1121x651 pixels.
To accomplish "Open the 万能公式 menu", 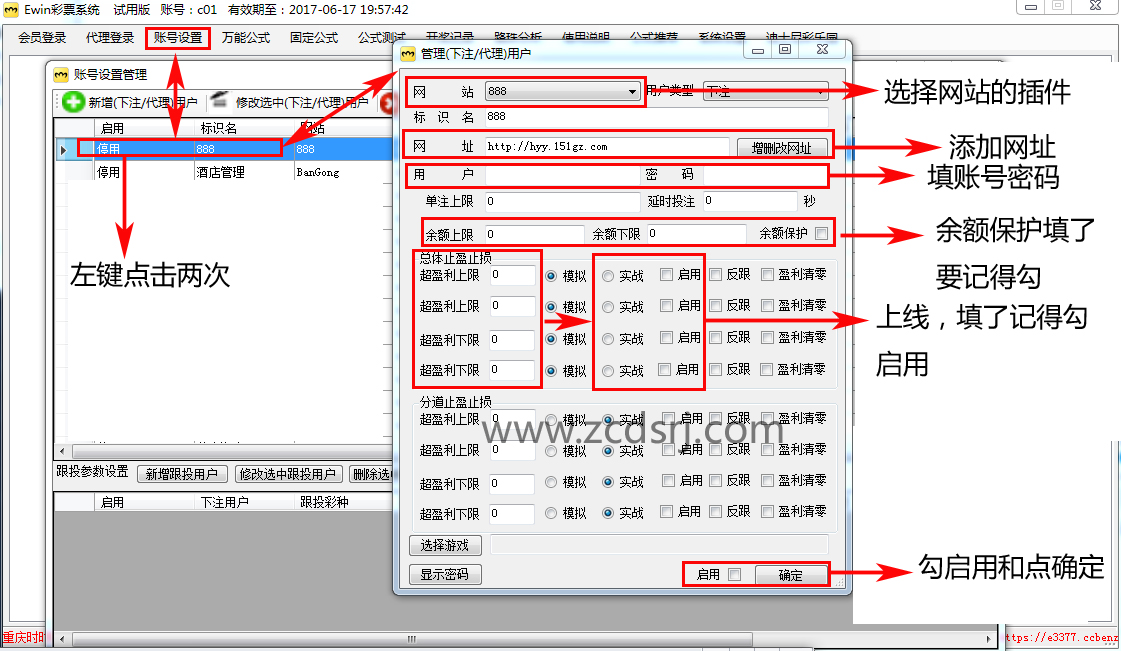I will [x=246, y=39].
